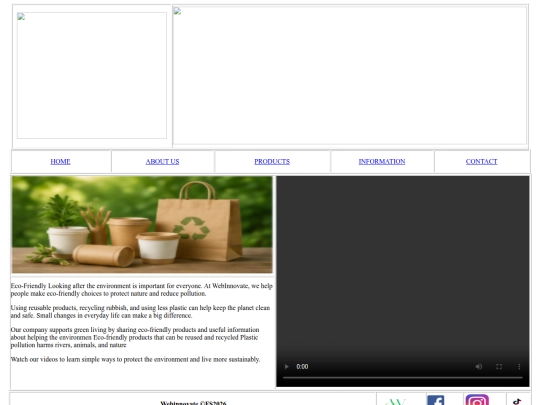Open the CONTACT link

(481, 162)
